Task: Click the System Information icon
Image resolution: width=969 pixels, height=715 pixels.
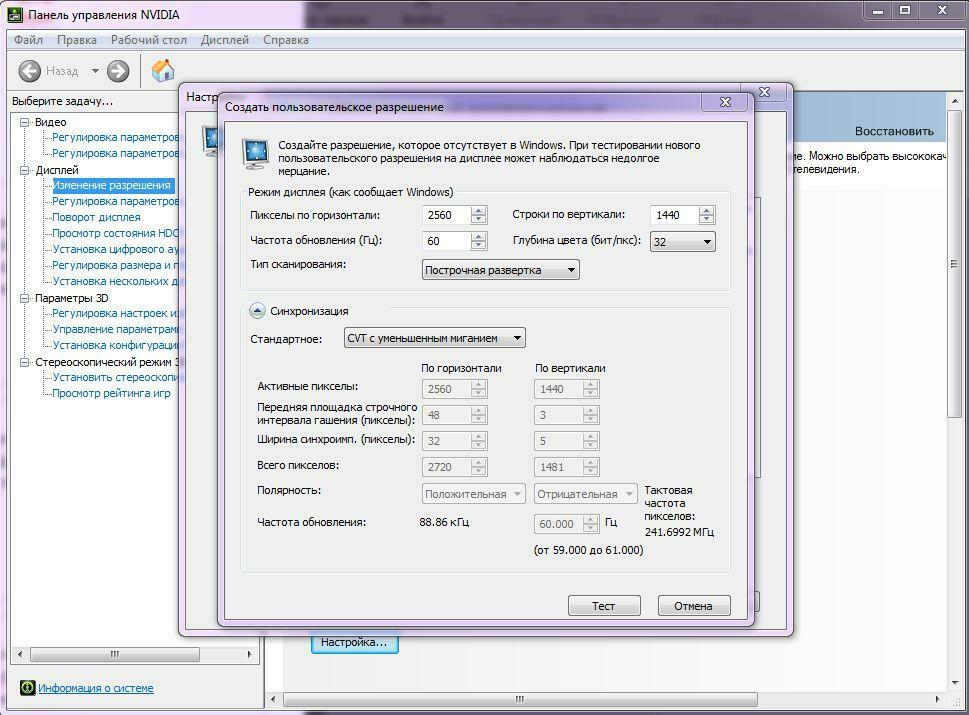Action: click(27, 687)
